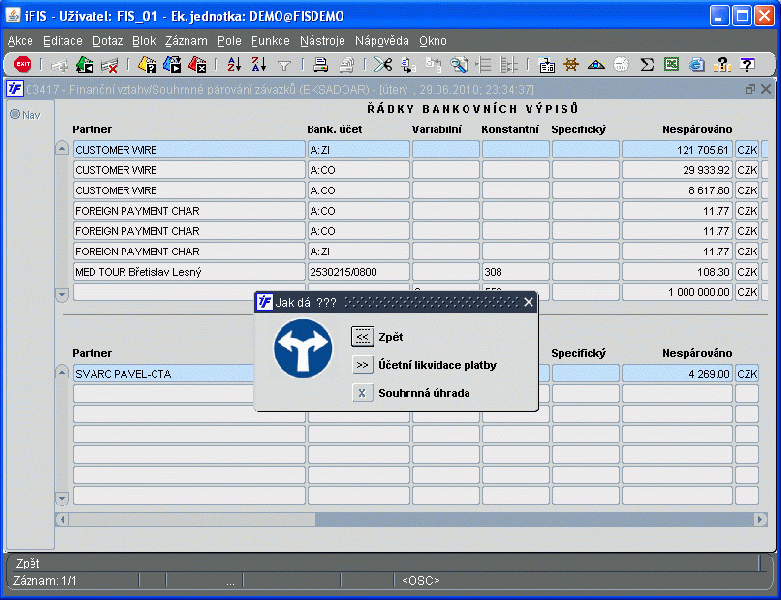Select the Nav radio button
Screen dimensions: 781x600
(x=15, y=114)
